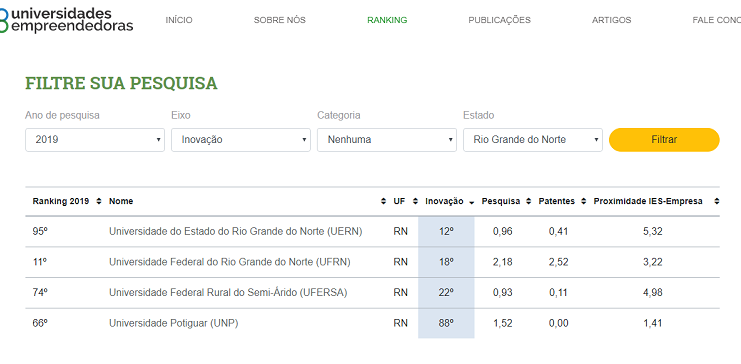Sort by Proximidade IES-Empresa arrows
Viewport: 741px width, 364px height.
tap(716, 201)
